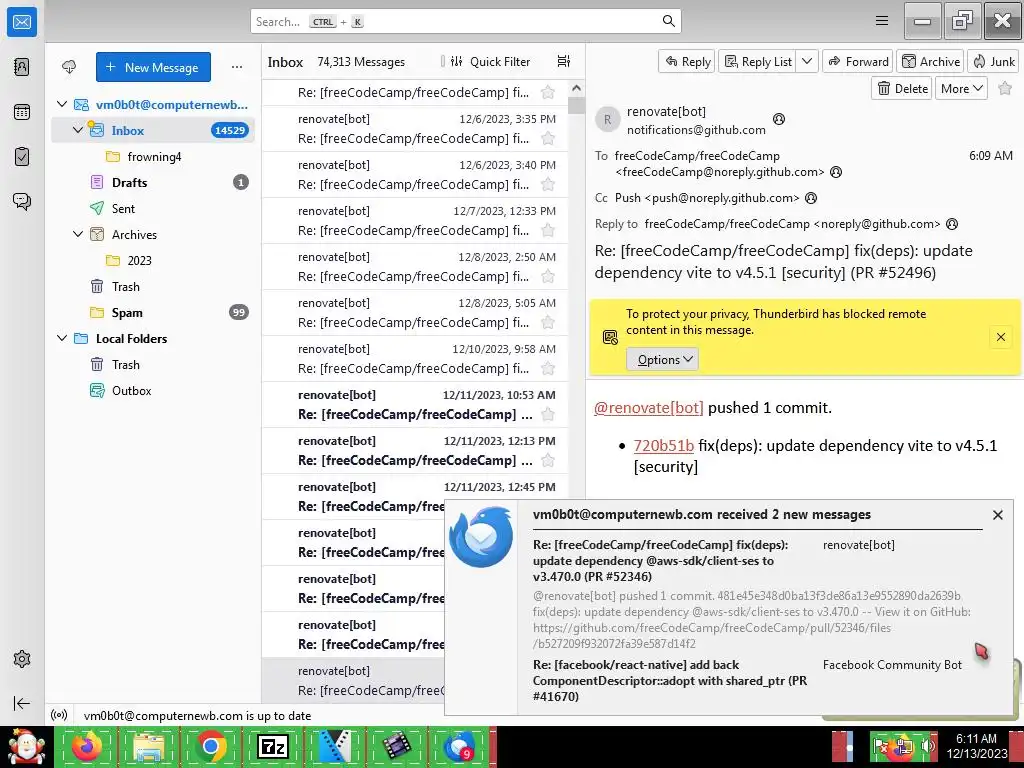
Task: Click the message list scrollbar up arrow
Action: click(x=576, y=88)
